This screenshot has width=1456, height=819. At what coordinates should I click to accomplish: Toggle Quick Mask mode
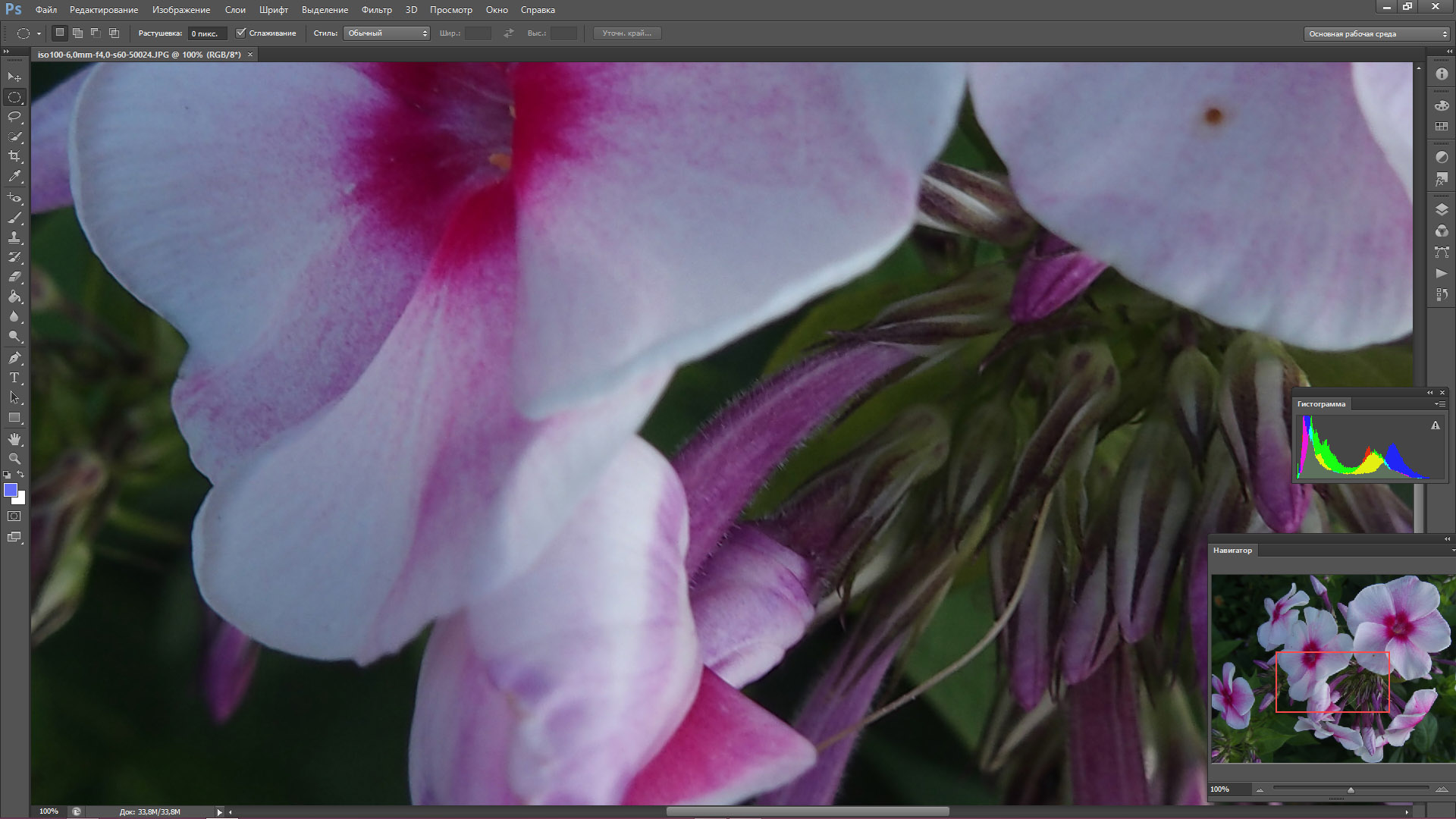point(14,516)
